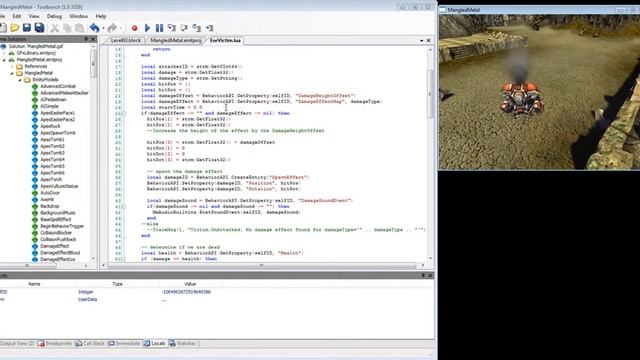
Task: Collapse the code fold marker at line 25
Action: tap(124, 113)
